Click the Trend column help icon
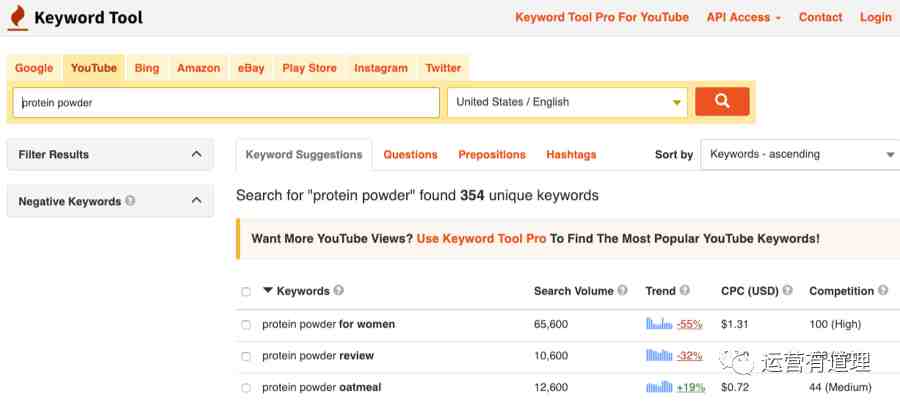900x402 pixels. point(684,291)
